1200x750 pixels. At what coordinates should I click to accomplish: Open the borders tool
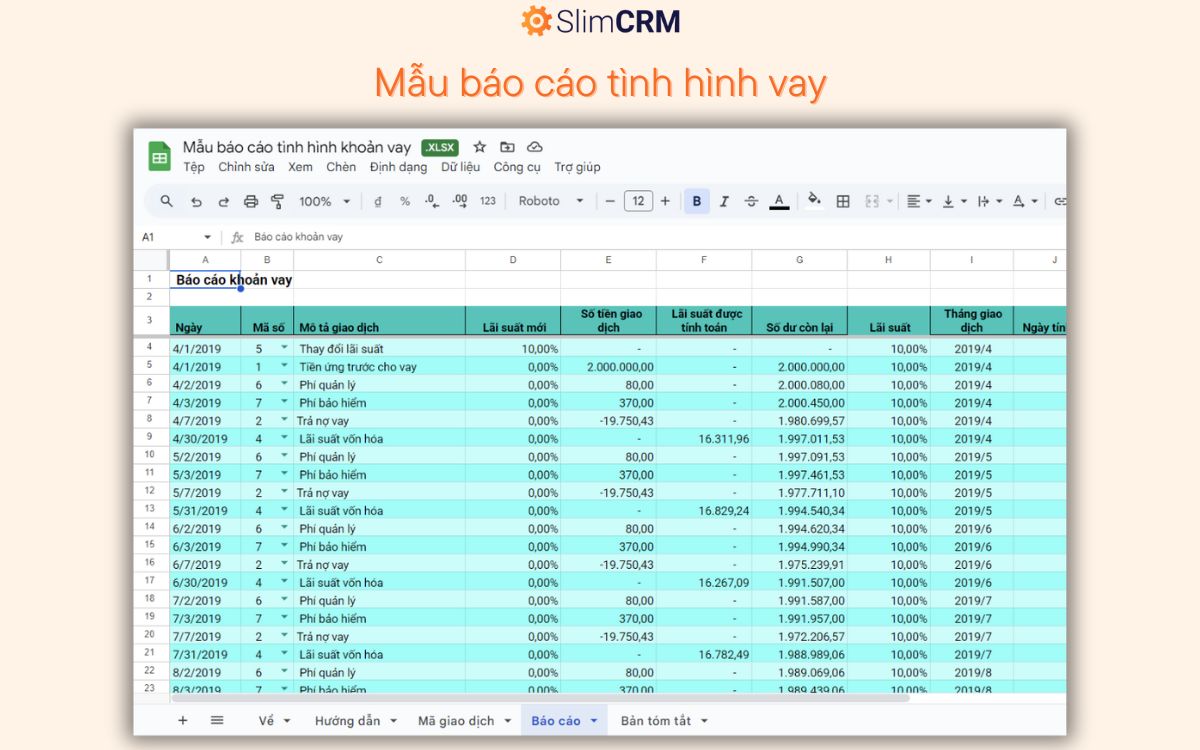click(843, 200)
